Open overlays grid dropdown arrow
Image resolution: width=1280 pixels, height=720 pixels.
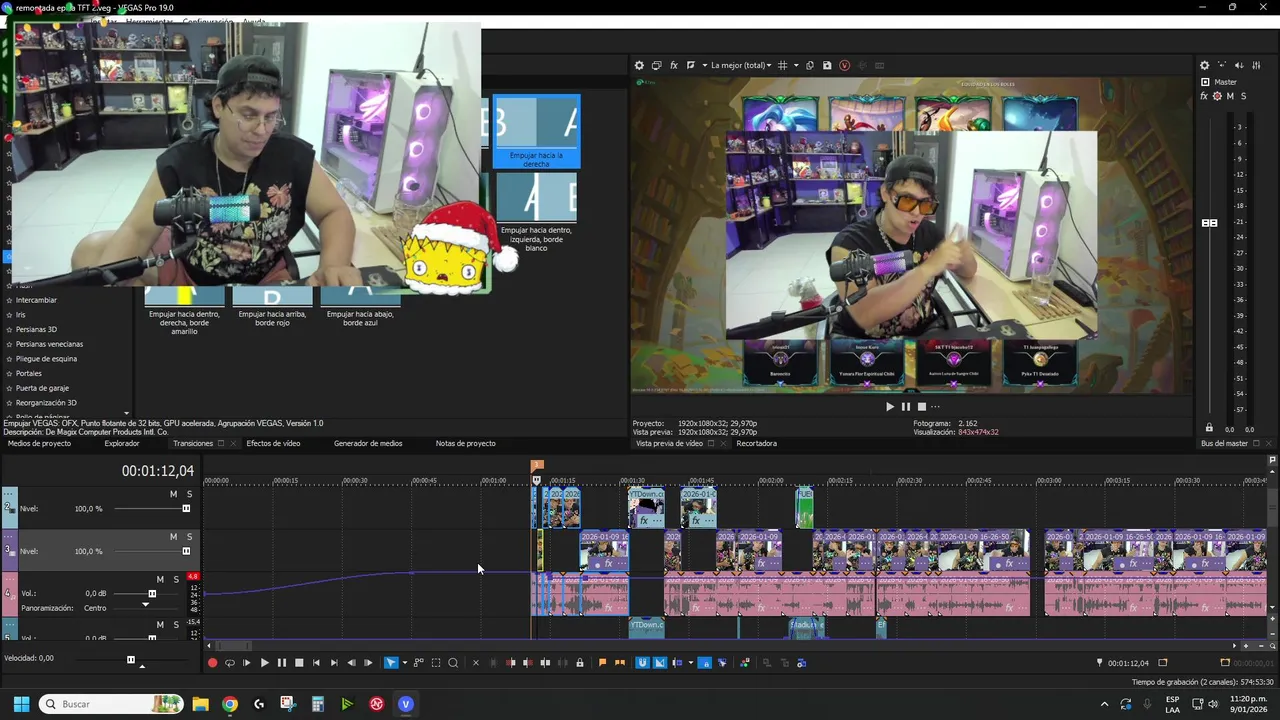click(x=796, y=65)
